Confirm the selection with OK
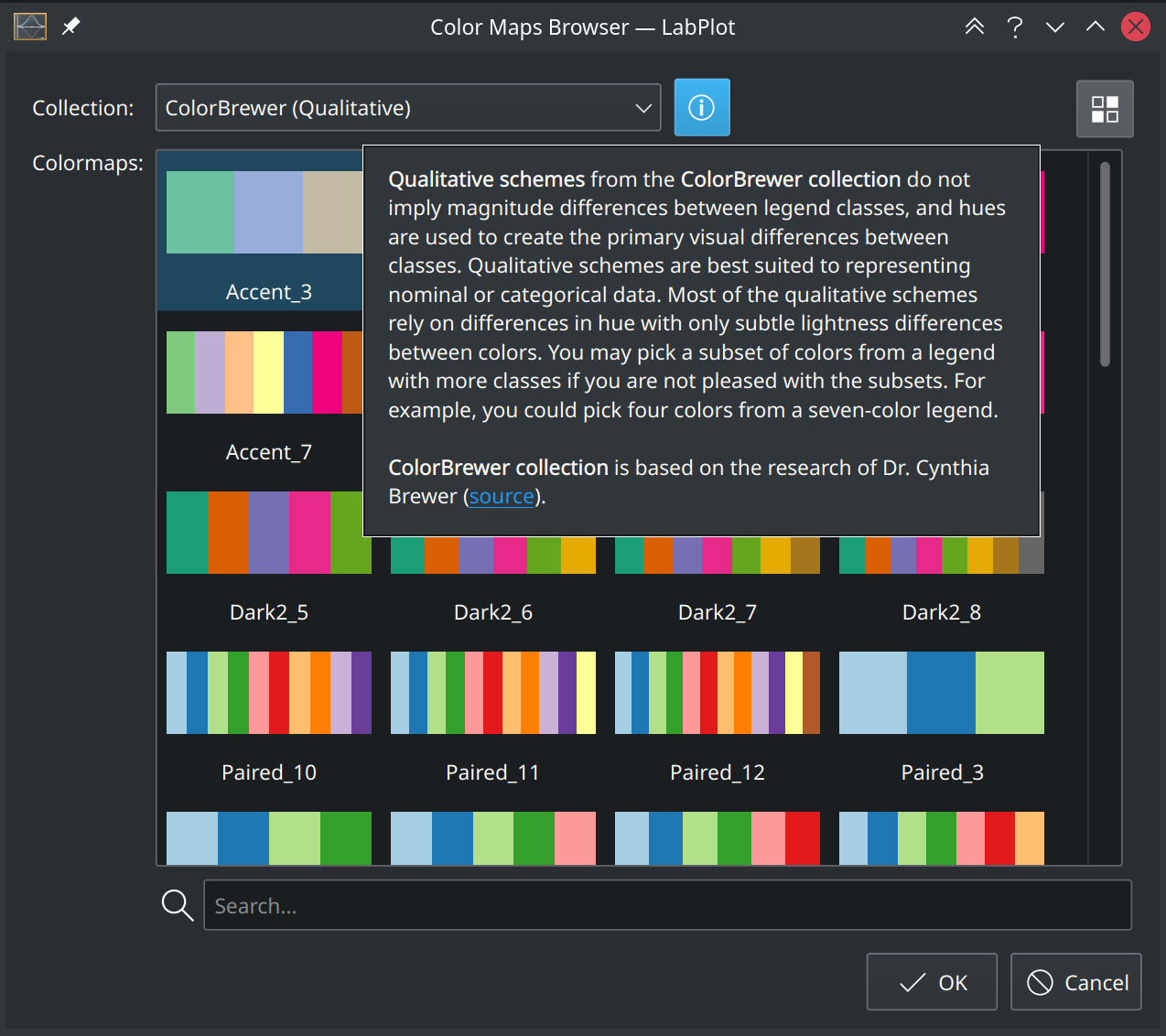 click(x=932, y=982)
